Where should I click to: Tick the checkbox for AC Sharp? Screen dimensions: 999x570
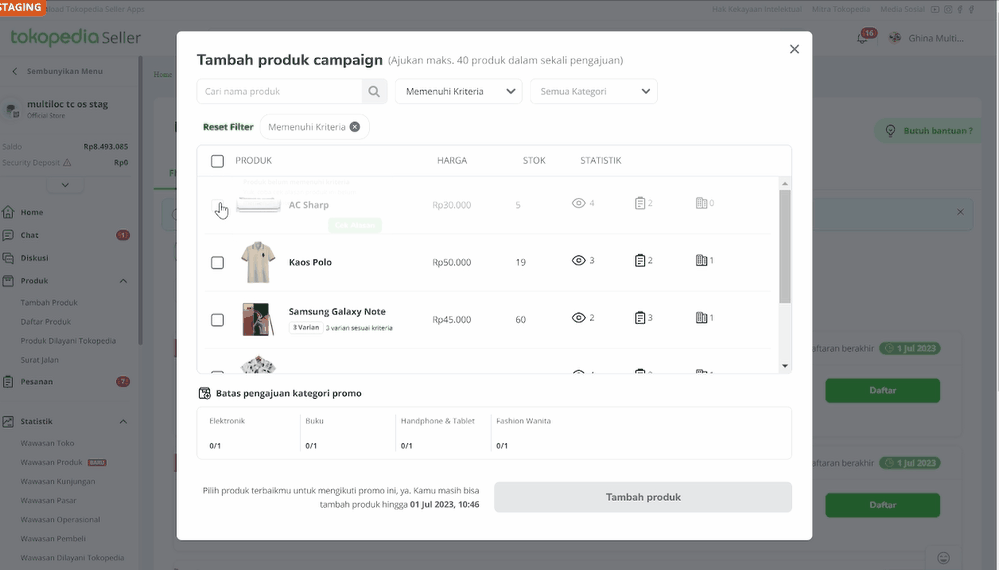(217, 205)
